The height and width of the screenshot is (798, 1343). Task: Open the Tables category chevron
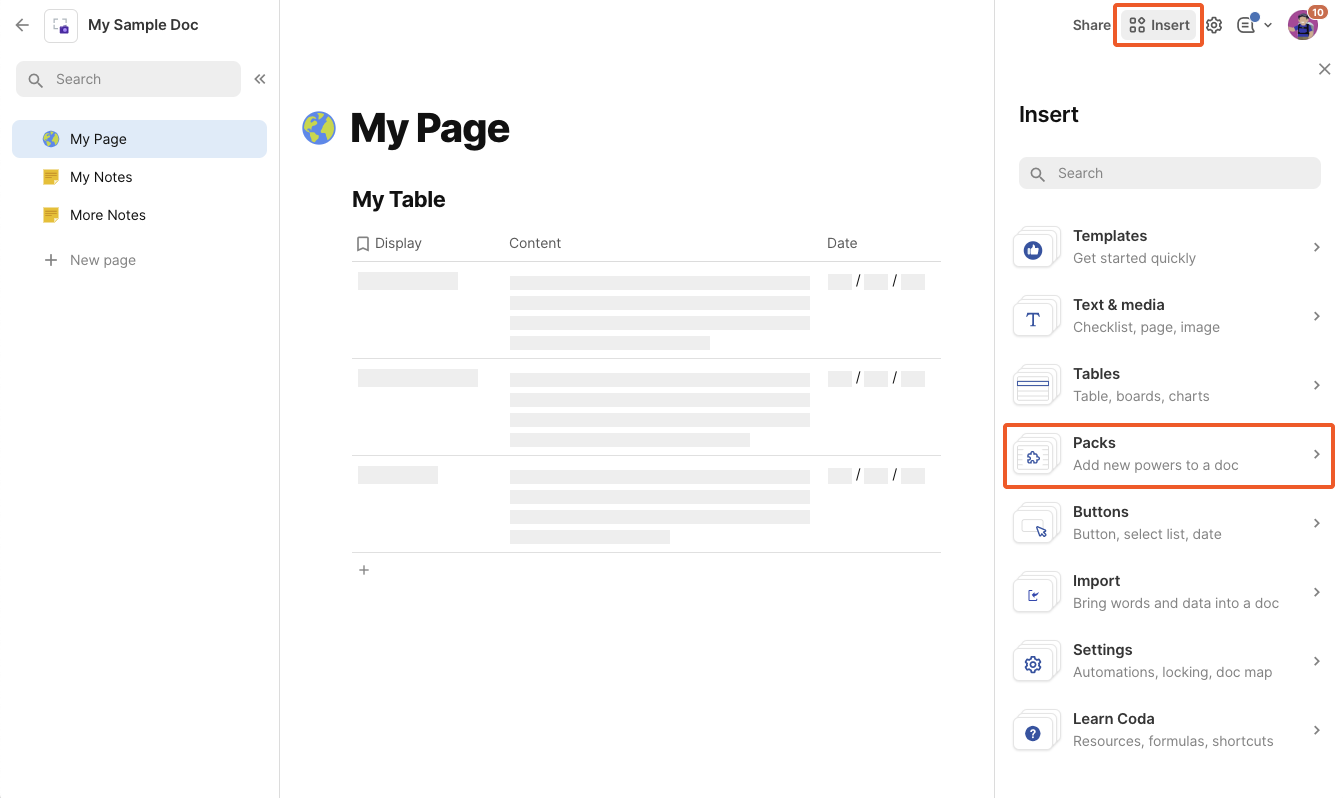click(1316, 385)
